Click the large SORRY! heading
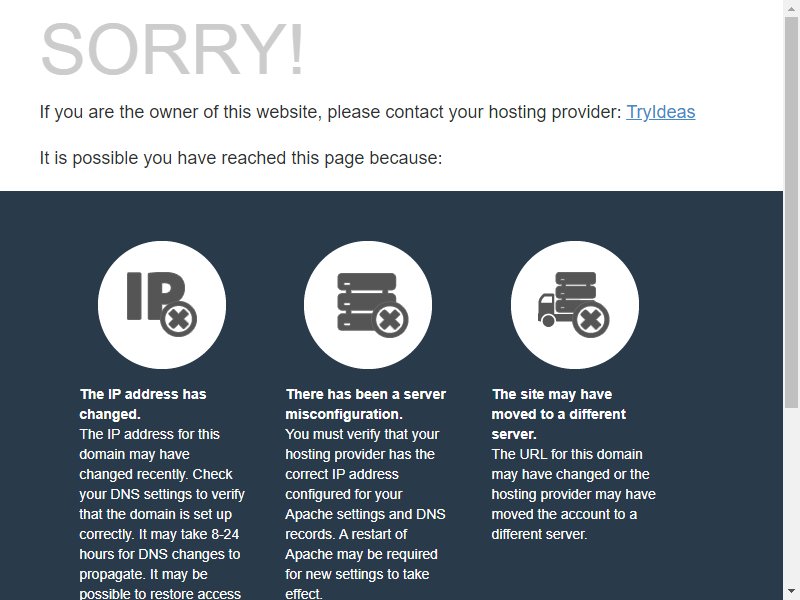The height and width of the screenshot is (600, 800). [172, 50]
